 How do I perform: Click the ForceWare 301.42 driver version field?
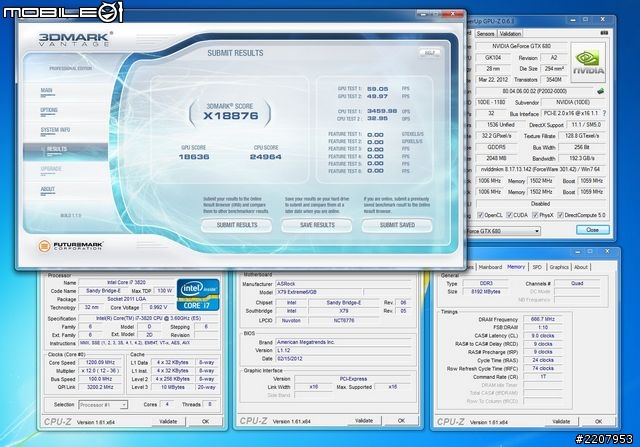tap(540, 169)
